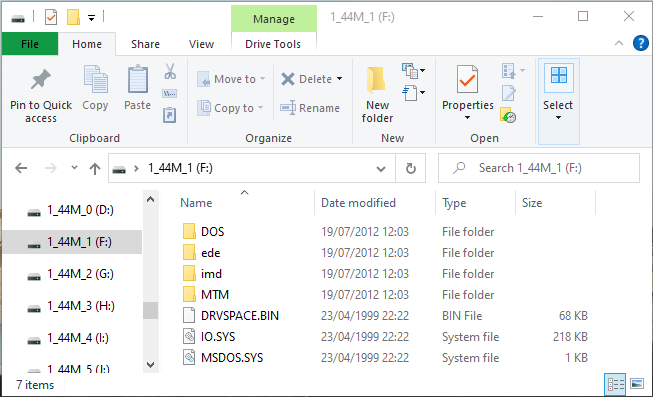This screenshot has height=397, width=653.
Task: Collapse the ribbon with the chevron
Action: [619, 43]
